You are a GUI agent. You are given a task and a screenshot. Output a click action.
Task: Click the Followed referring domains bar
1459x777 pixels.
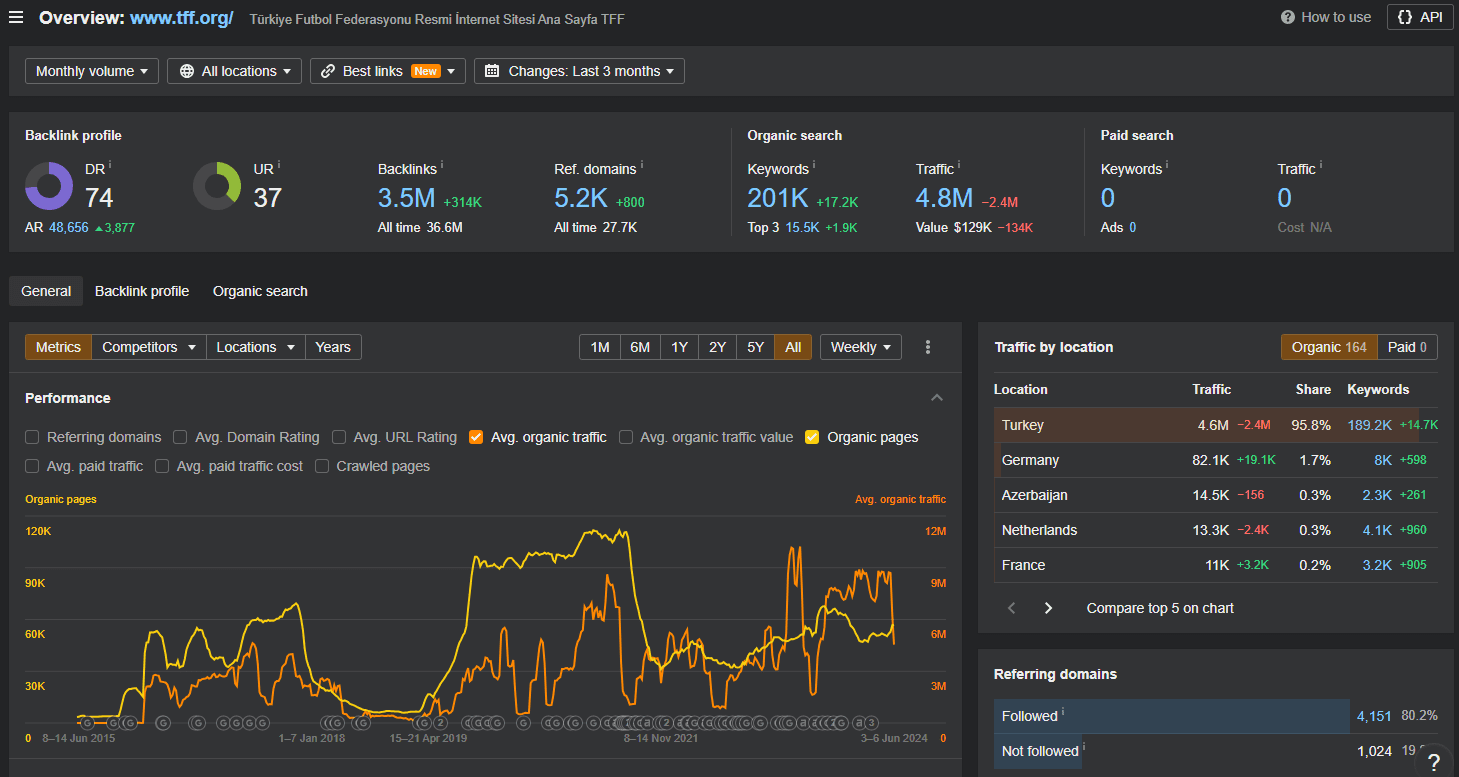[x=1172, y=716]
